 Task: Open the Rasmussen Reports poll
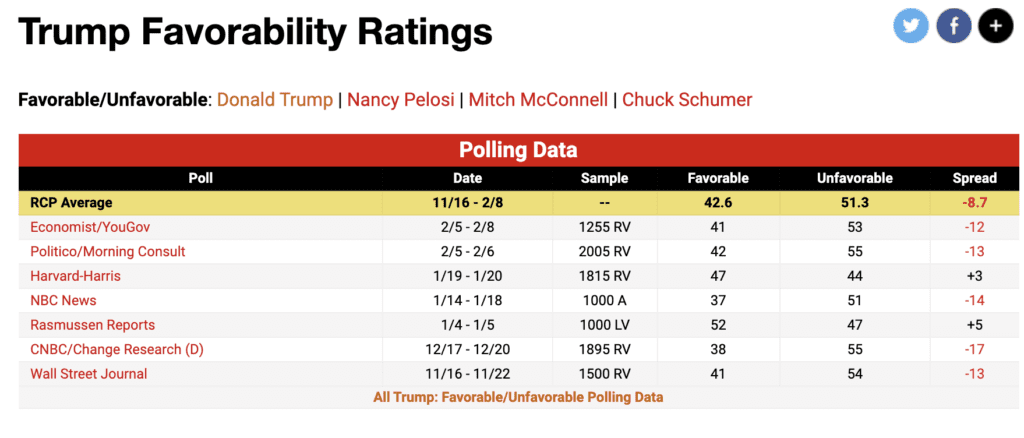(x=92, y=325)
